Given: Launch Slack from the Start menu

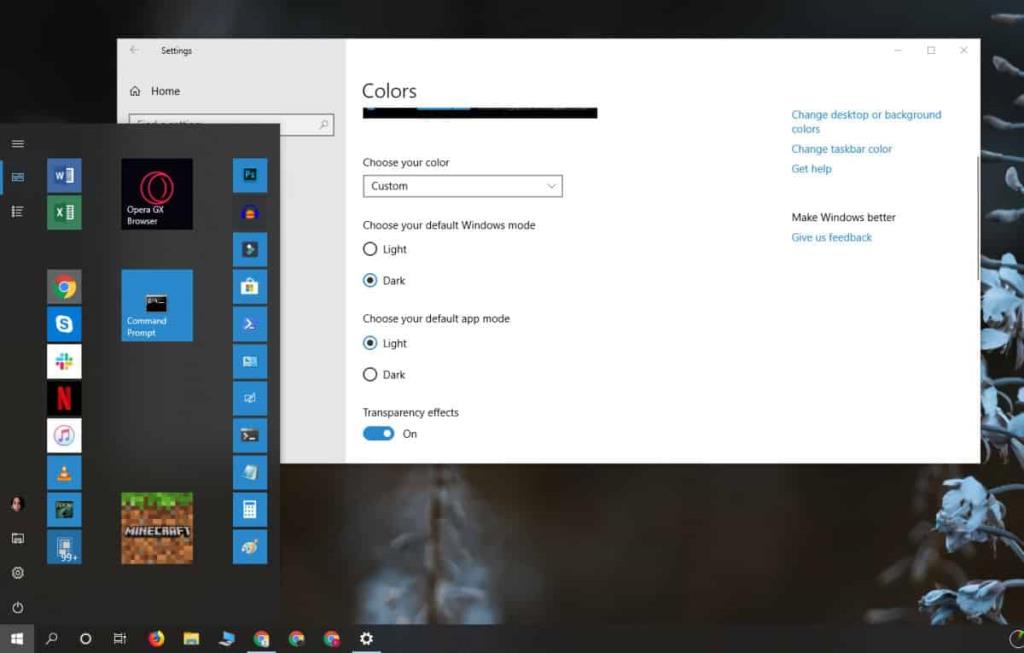Looking at the screenshot, I should (x=64, y=360).
